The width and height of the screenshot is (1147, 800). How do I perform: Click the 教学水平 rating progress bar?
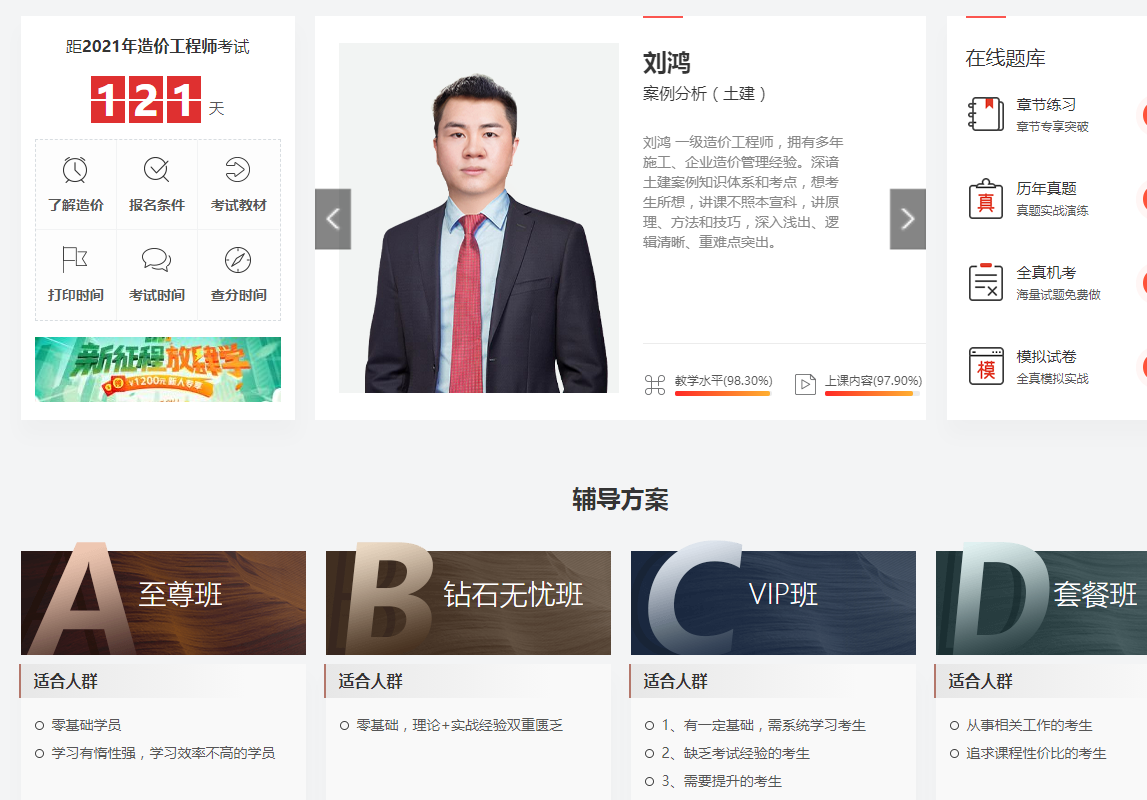tap(723, 393)
